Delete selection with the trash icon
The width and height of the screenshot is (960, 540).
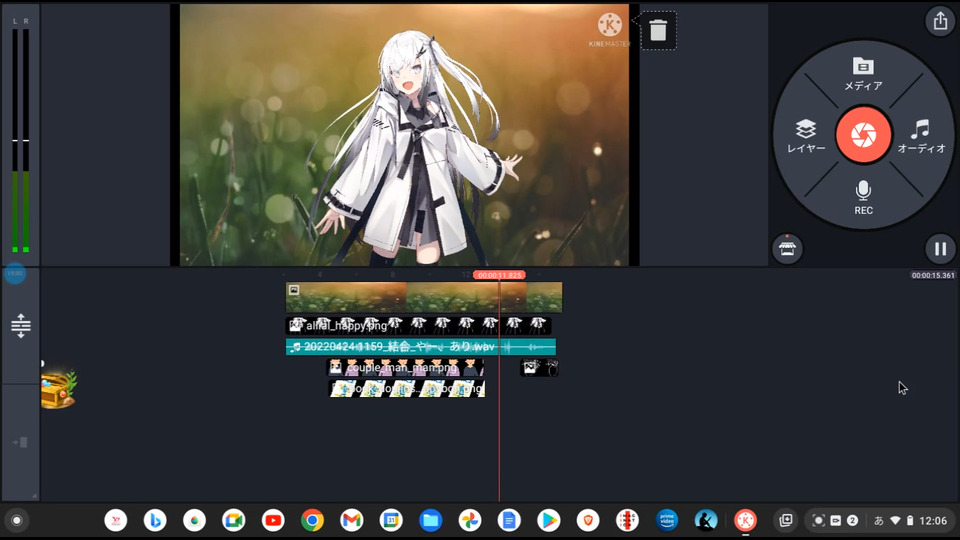658,30
